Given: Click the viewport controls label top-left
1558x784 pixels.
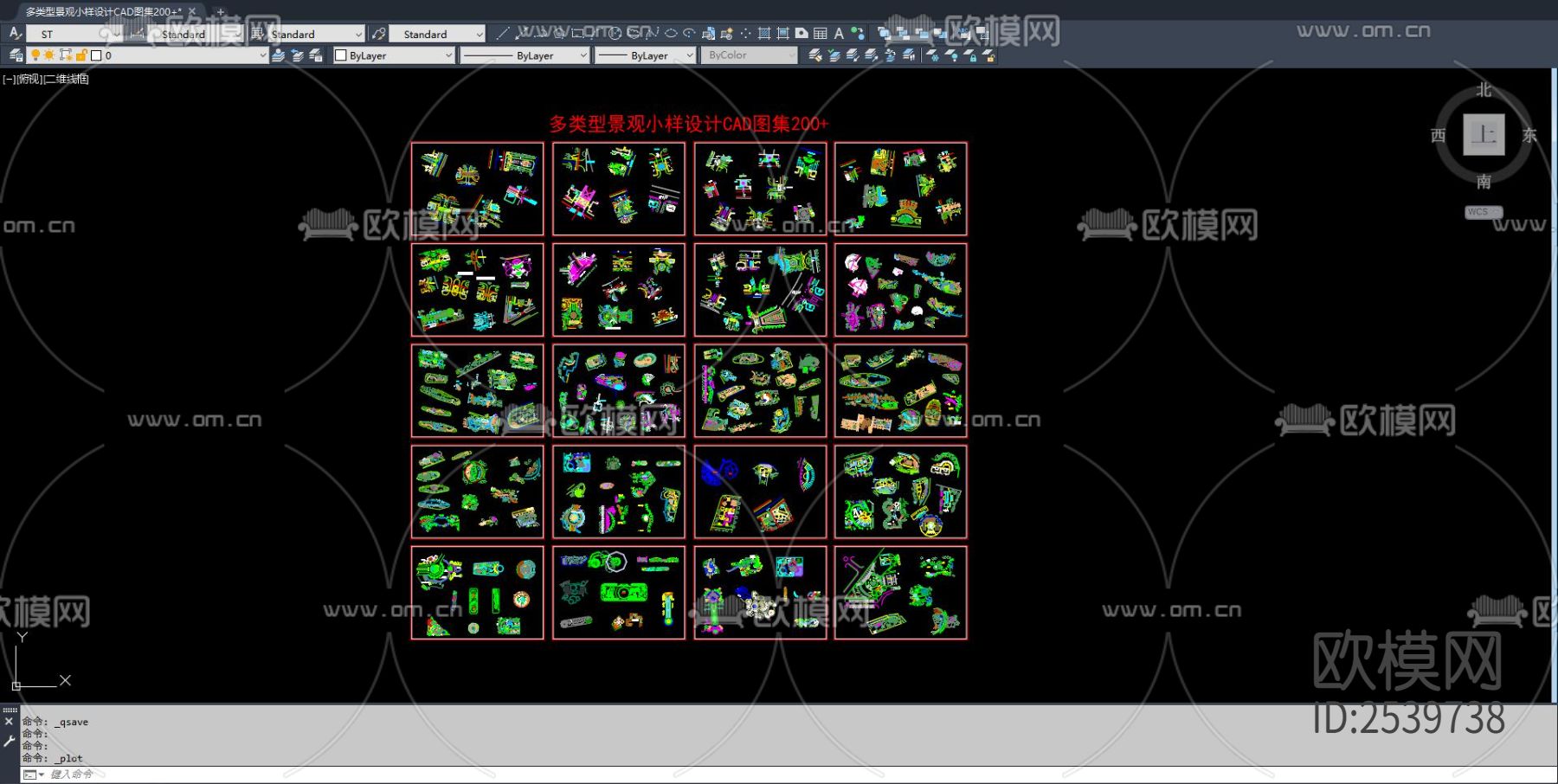Looking at the screenshot, I should coord(46,79).
